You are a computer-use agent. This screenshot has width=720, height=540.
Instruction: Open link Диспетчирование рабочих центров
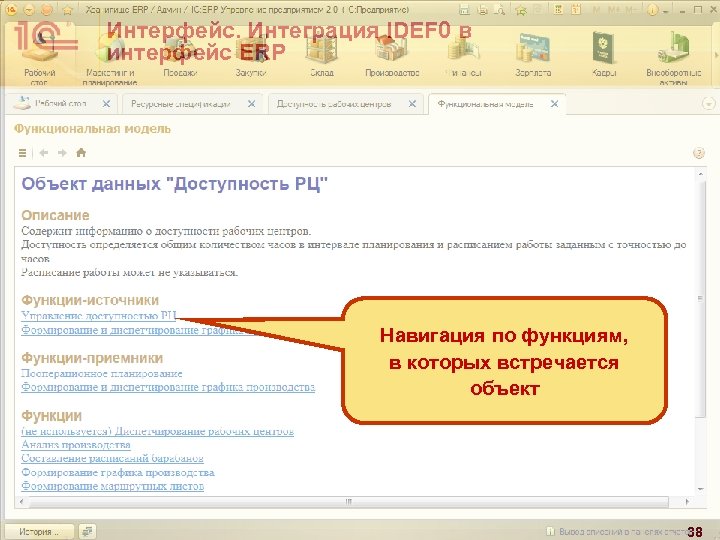[158, 431]
